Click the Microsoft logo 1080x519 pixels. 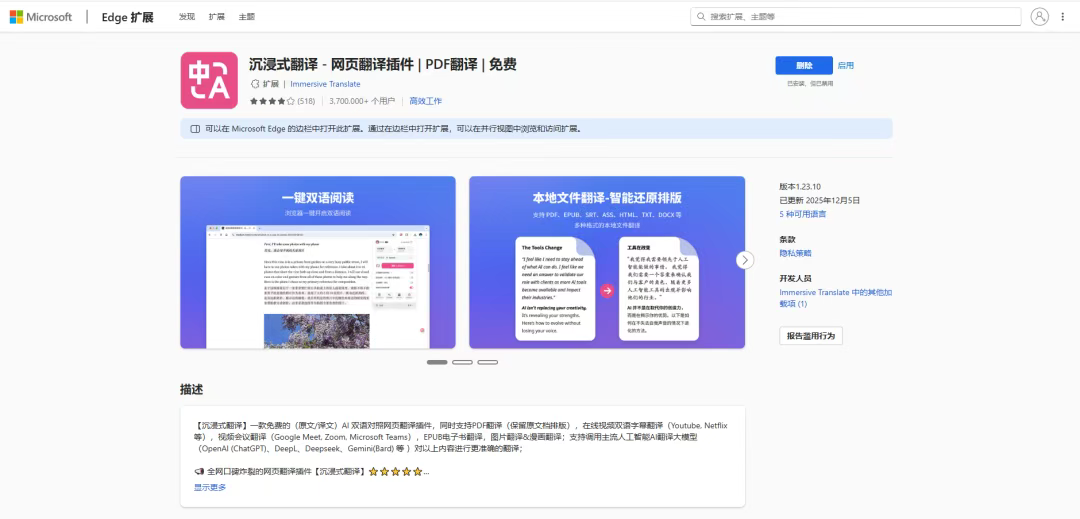(40, 17)
